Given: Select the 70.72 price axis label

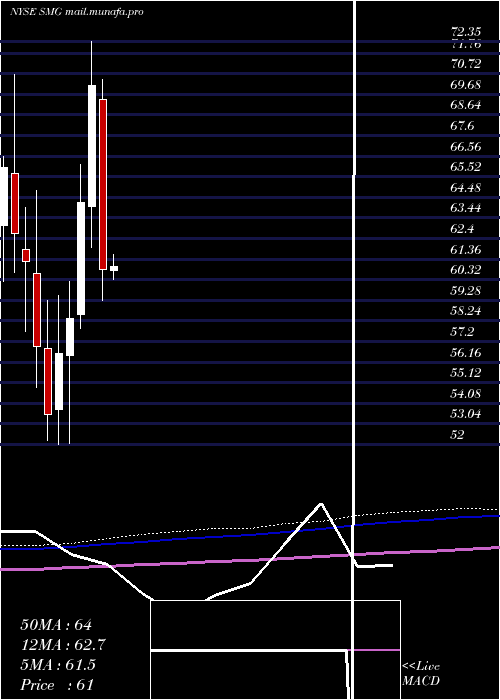Looking at the screenshot, I should coord(466,64).
